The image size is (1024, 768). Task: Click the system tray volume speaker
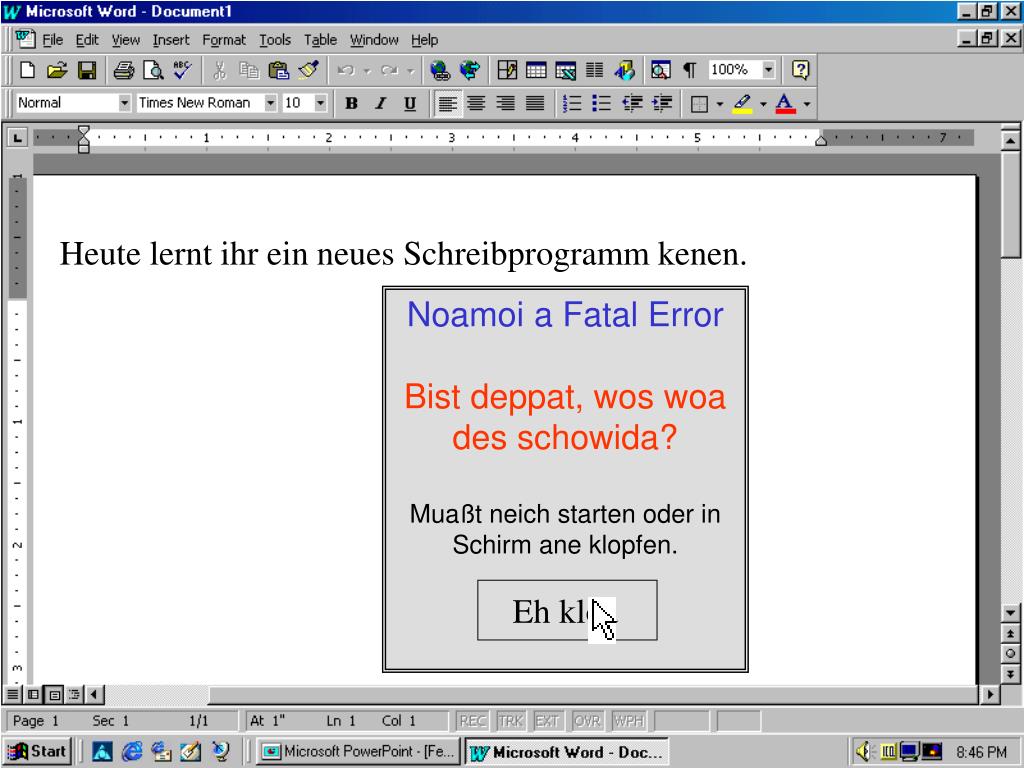[863, 752]
